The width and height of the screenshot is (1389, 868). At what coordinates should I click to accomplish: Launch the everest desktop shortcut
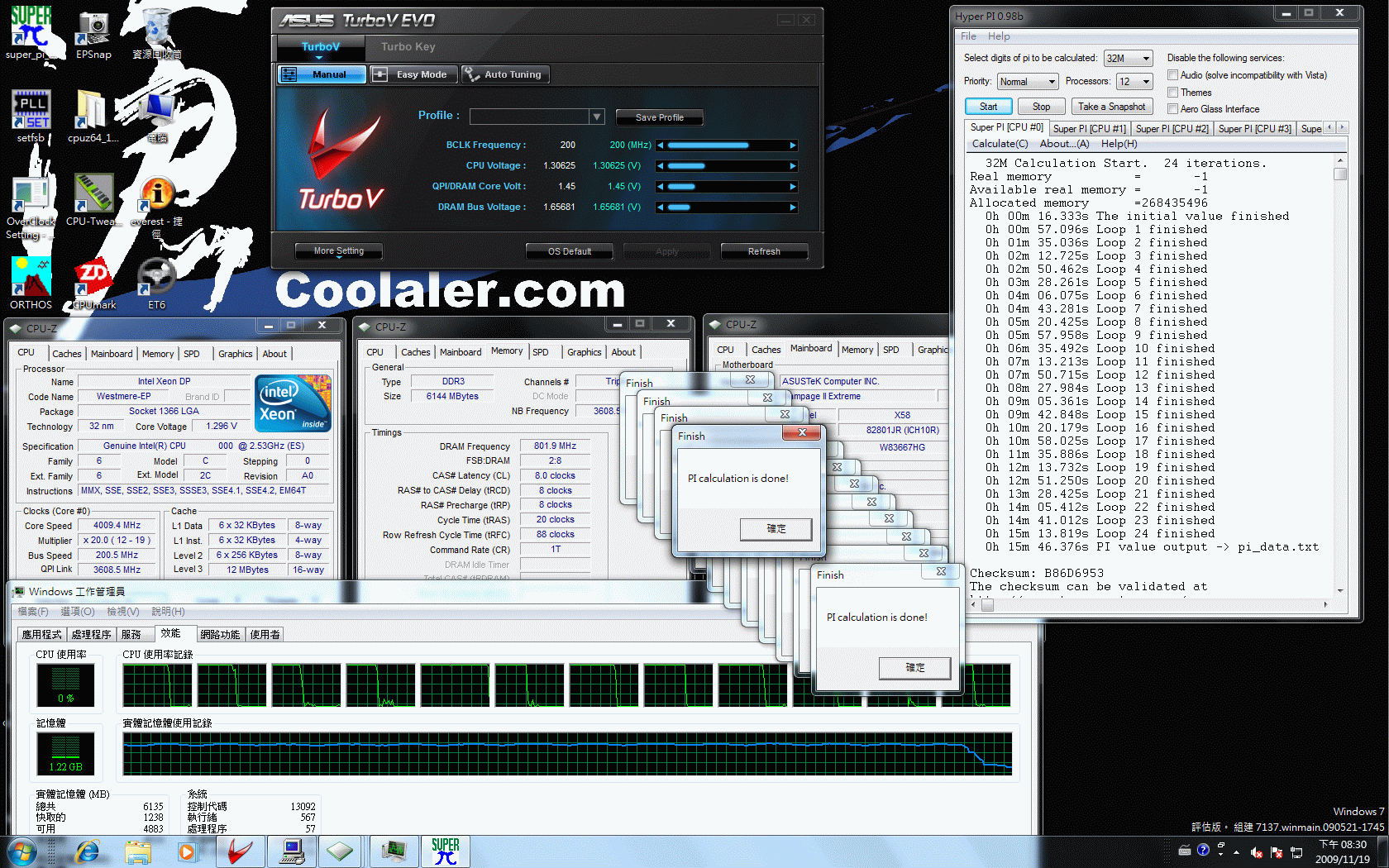tap(156, 207)
